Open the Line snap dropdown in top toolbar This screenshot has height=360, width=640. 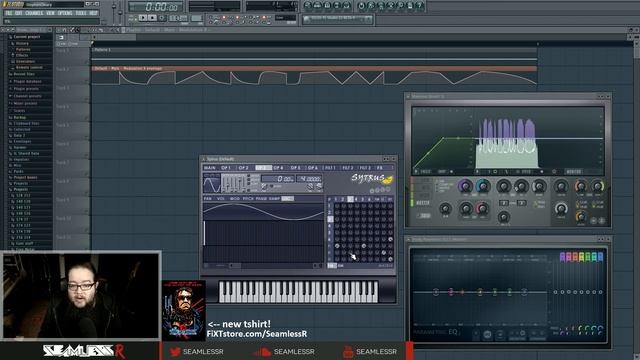pyautogui.click(x=285, y=18)
